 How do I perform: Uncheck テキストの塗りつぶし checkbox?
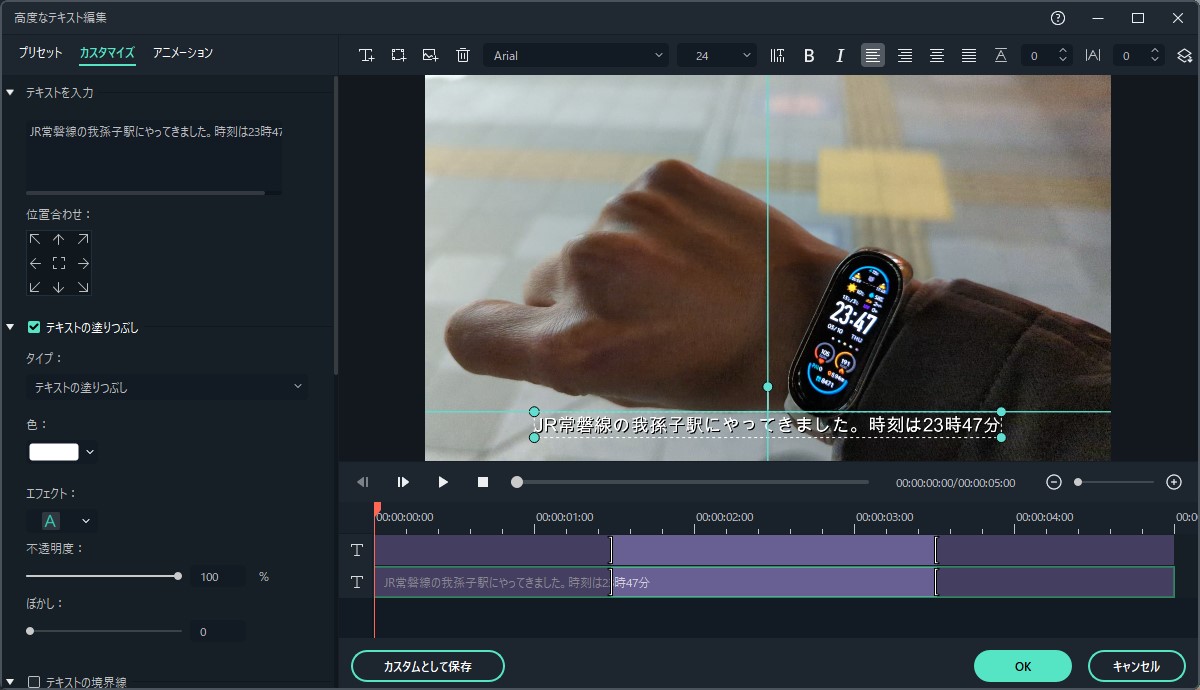[34, 327]
